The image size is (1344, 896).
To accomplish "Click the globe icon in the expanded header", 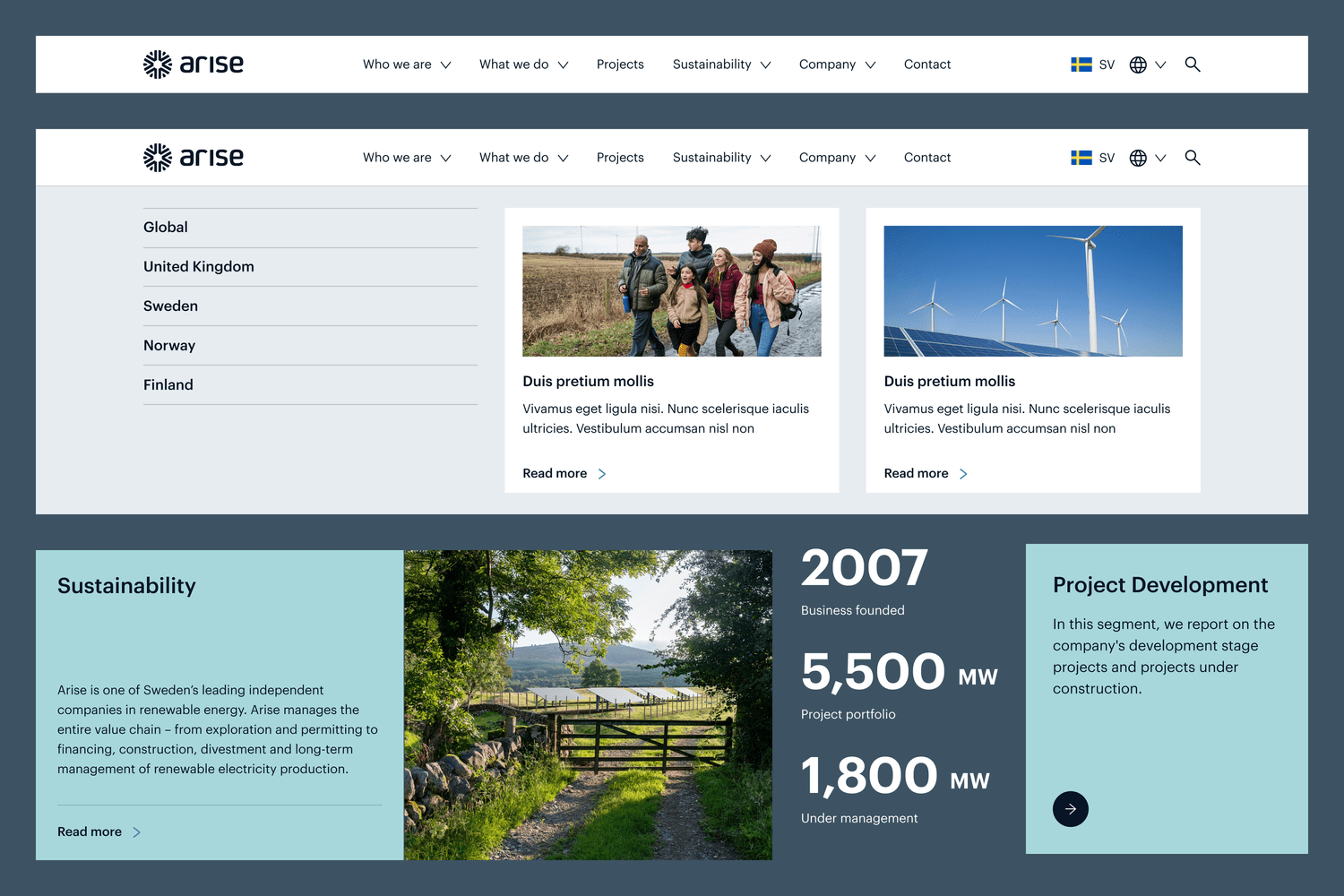I will (x=1138, y=158).
